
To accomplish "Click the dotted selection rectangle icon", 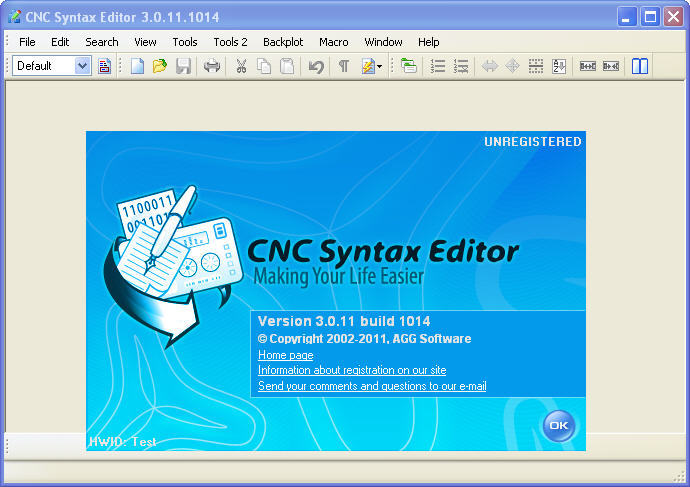I will tap(536, 66).
